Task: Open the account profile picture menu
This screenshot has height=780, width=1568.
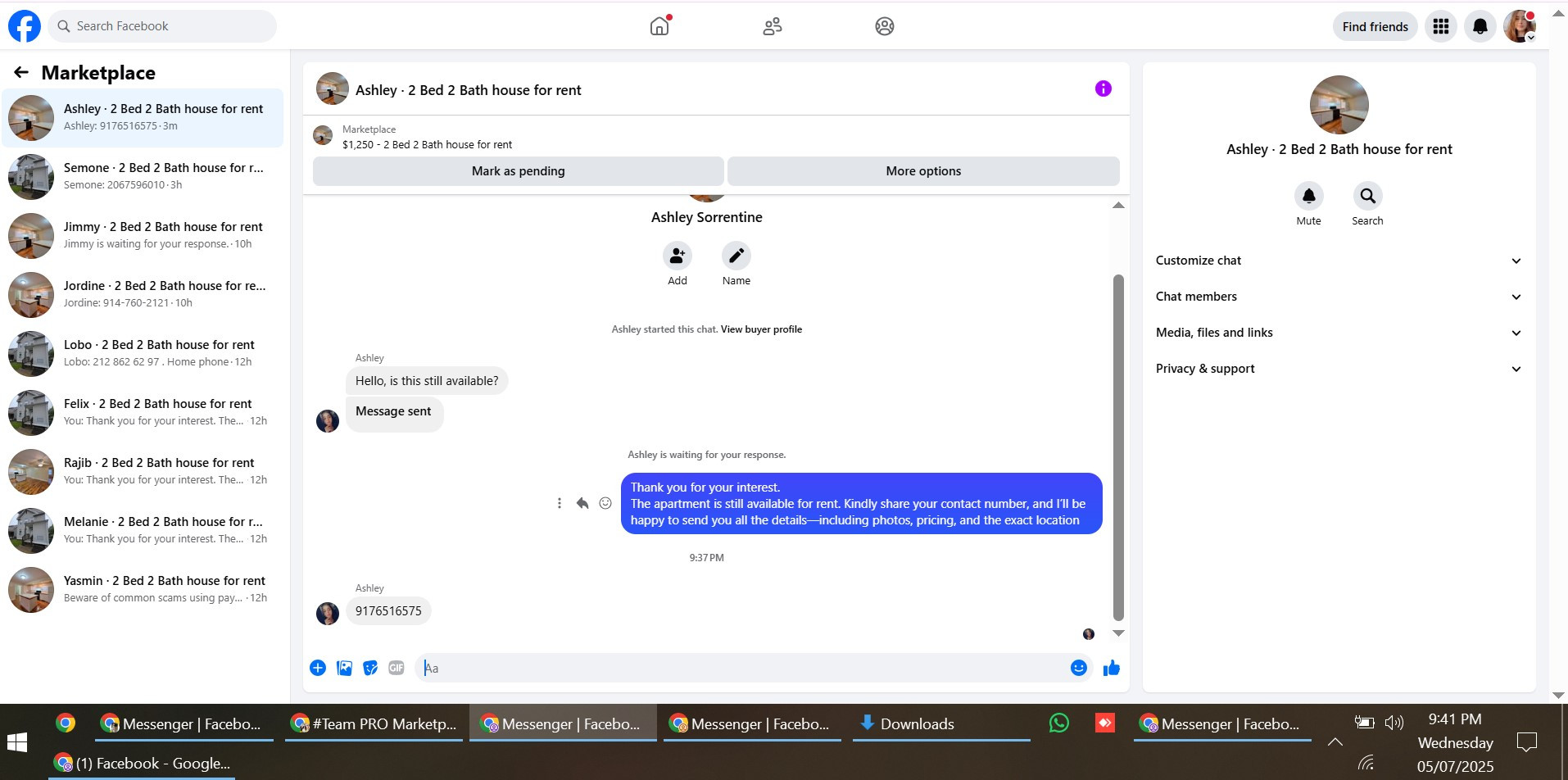Action: point(1520,26)
